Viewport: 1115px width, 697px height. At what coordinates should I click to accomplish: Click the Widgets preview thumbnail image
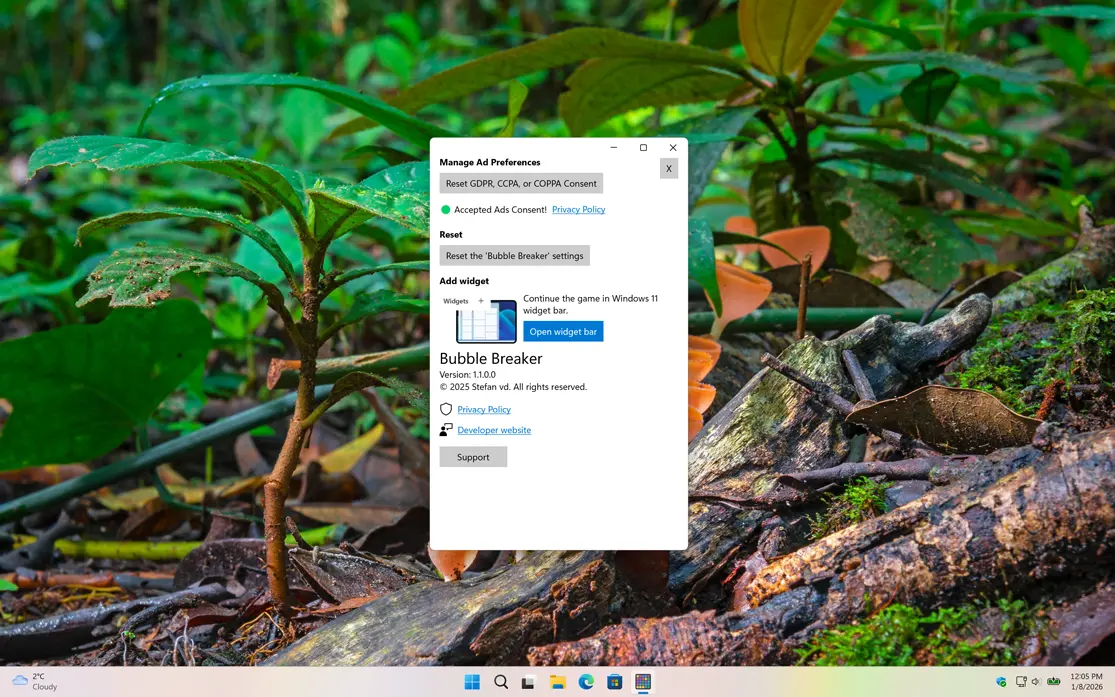click(480, 319)
